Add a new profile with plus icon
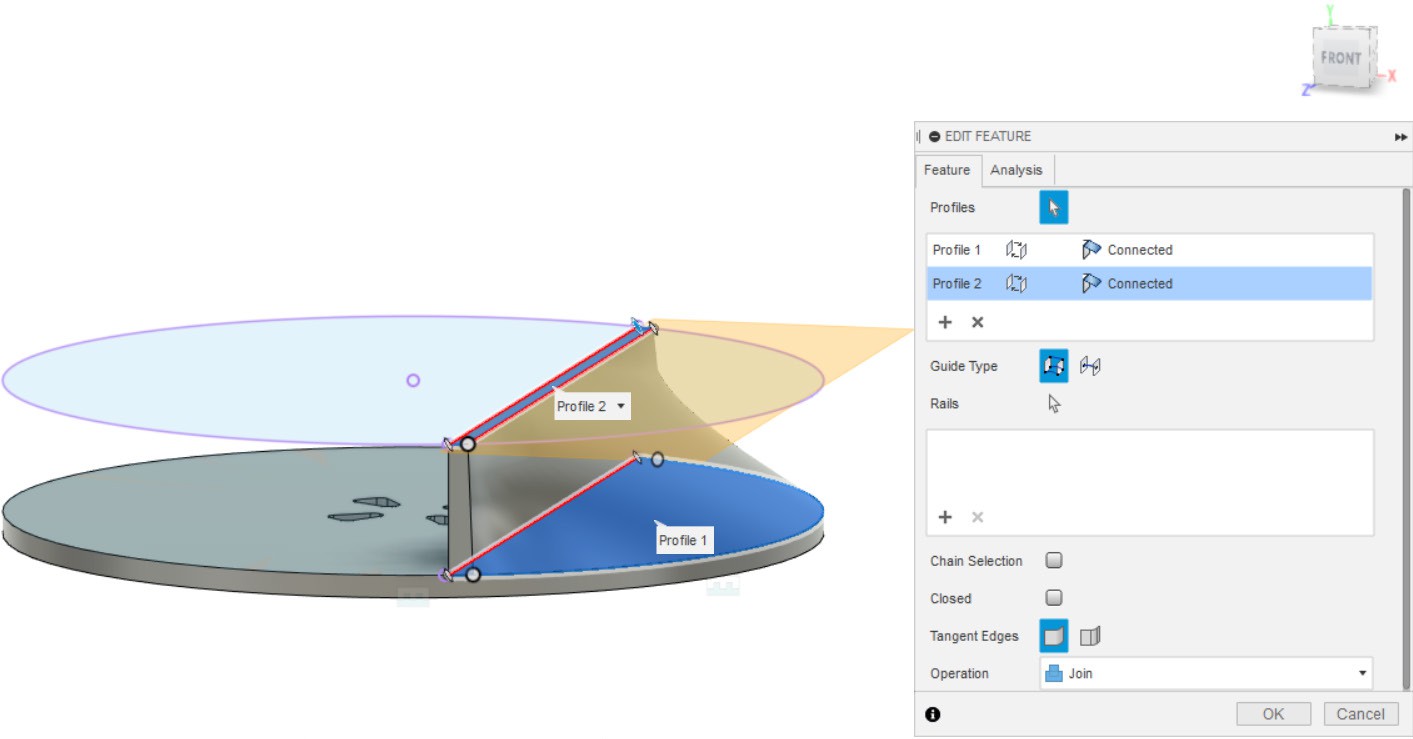The height and width of the screenshot is (739, 1413). (x=945, y=322)
